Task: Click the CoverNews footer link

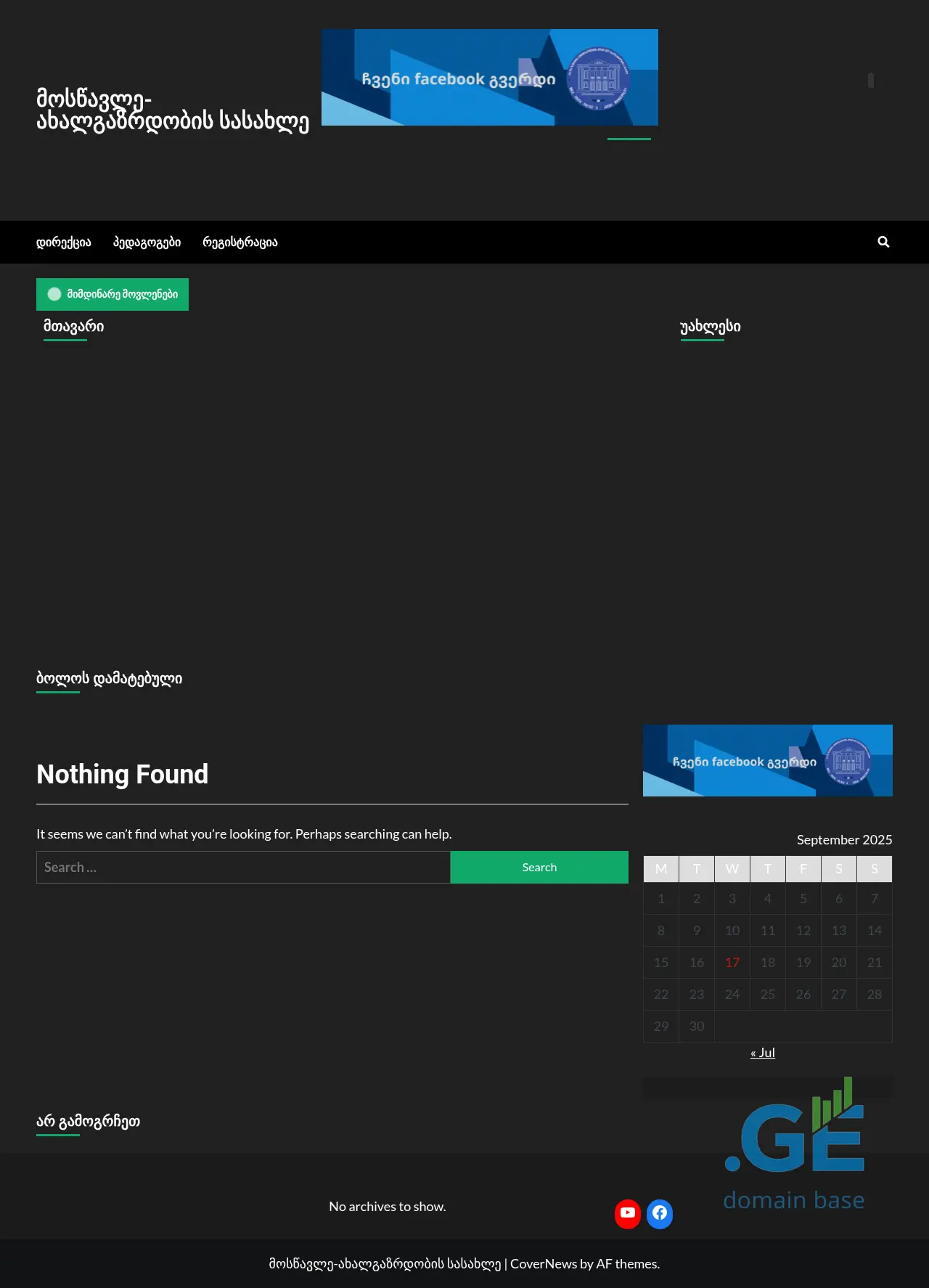Action: tap(543, 1264)
